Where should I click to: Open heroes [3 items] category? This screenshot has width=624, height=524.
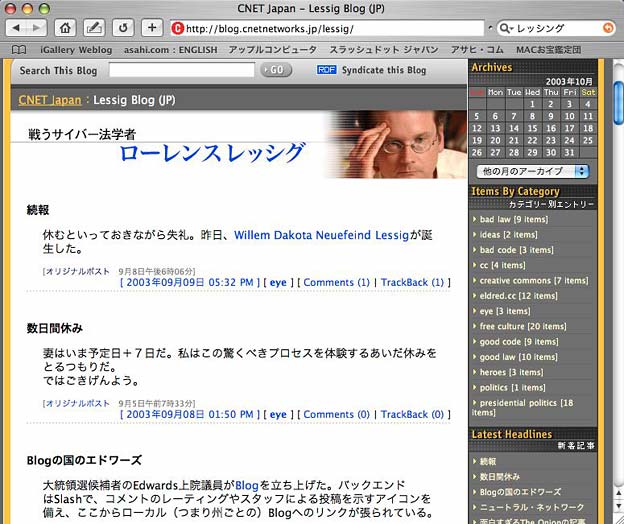coord(511,373)
